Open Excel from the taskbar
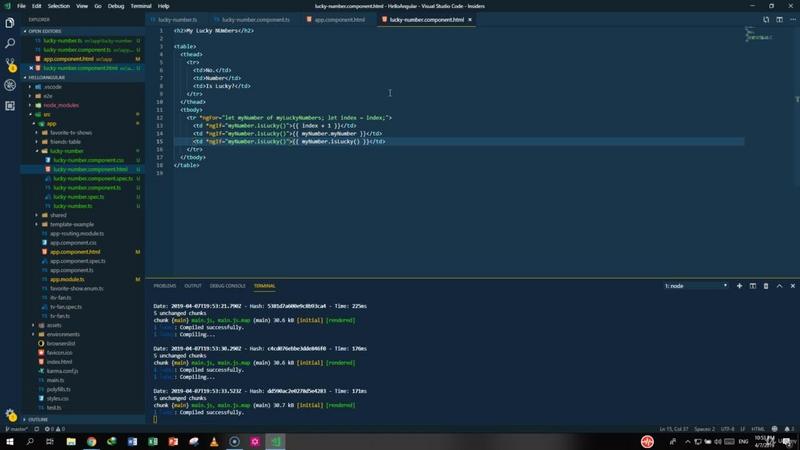Screen dimensions: 800x450 pos(153,441)
